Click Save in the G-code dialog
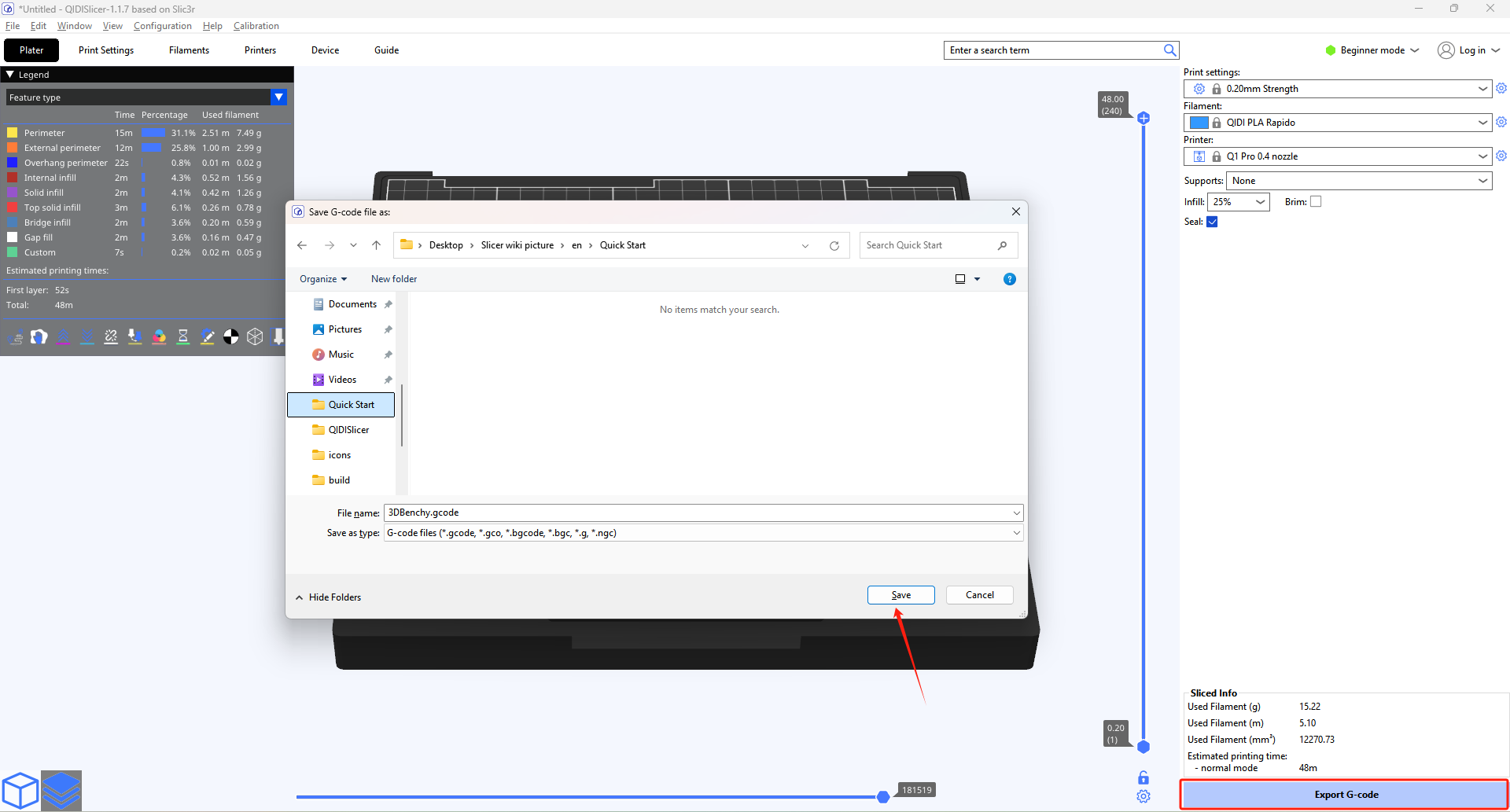Viewport: 1510px width, 812px height. coord(900,595)
